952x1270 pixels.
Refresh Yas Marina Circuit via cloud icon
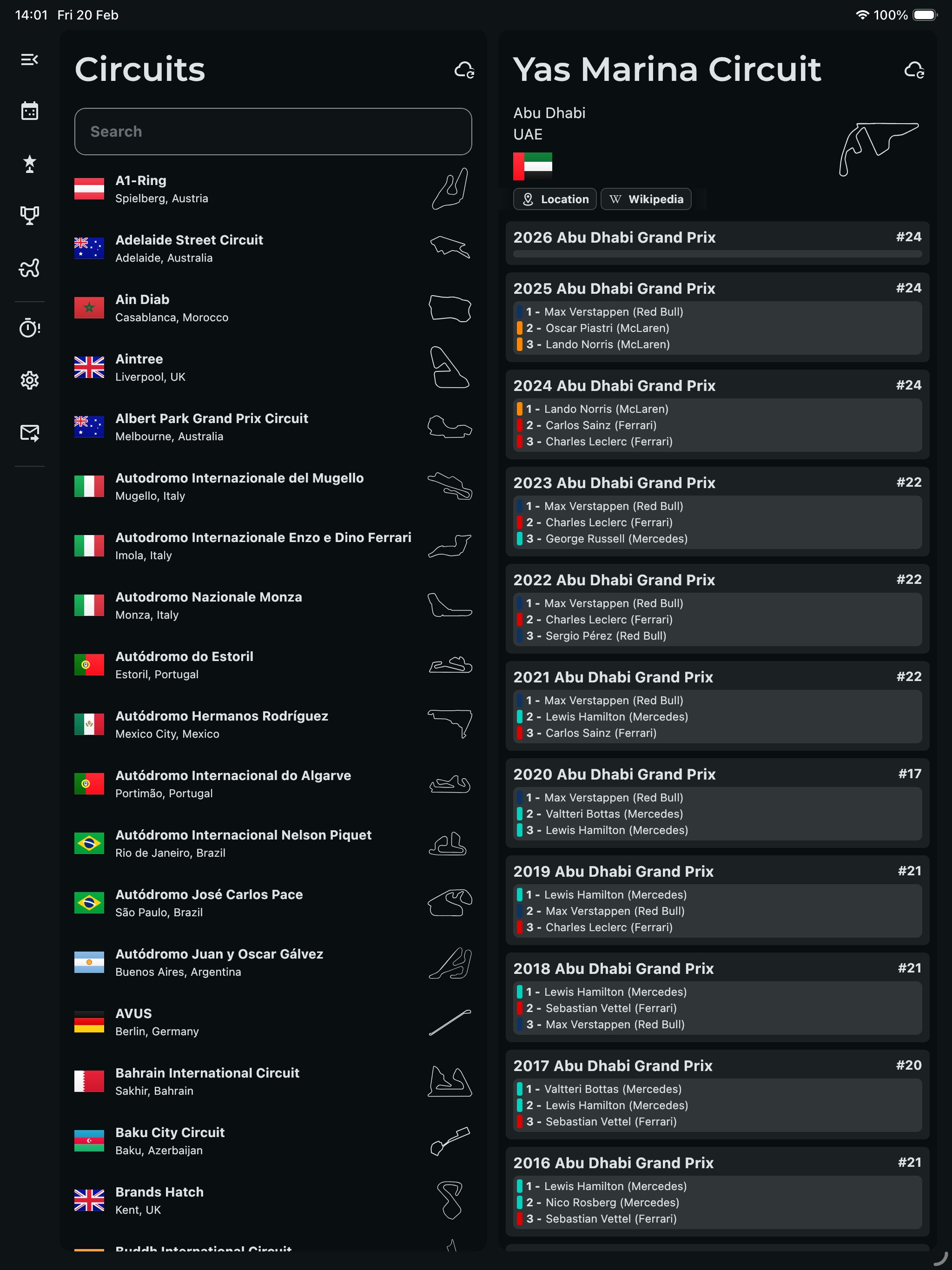[913, 70]
